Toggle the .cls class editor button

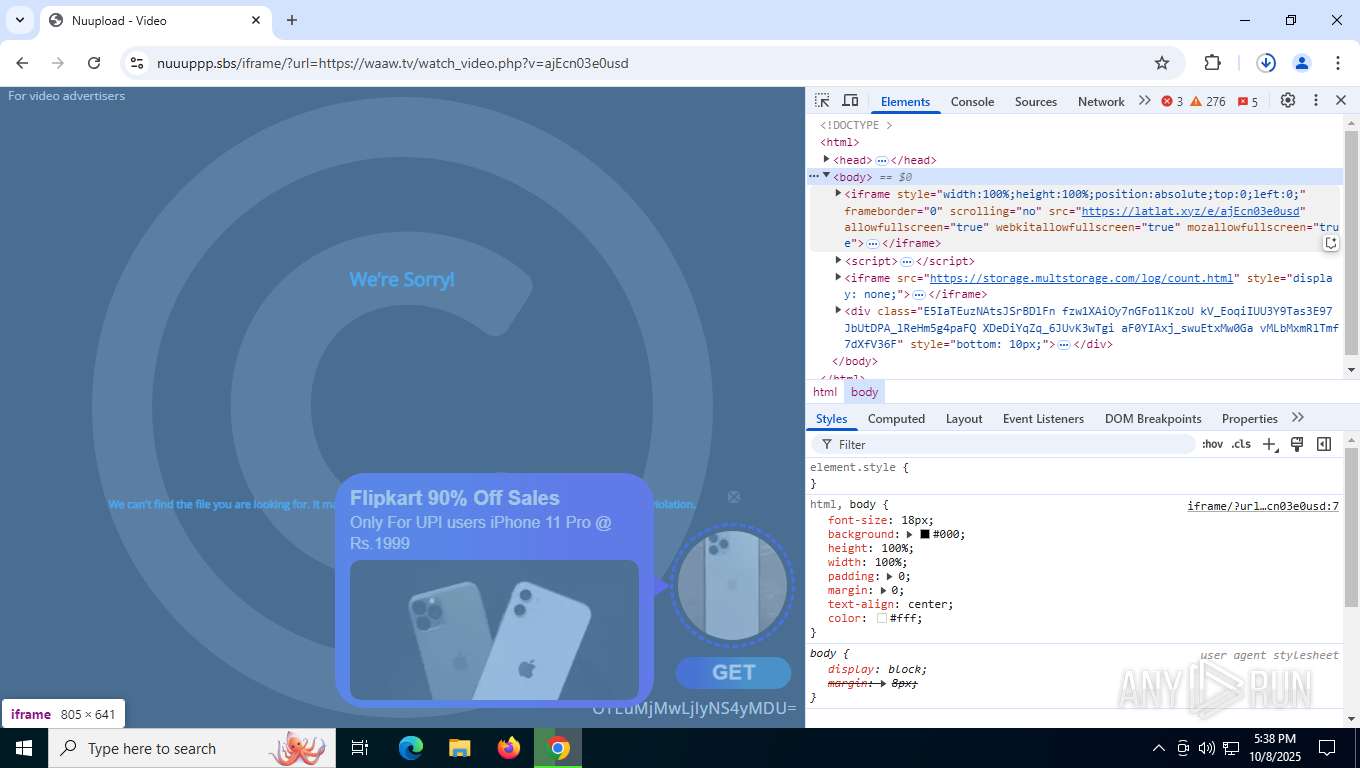[x=1241, y=444]
